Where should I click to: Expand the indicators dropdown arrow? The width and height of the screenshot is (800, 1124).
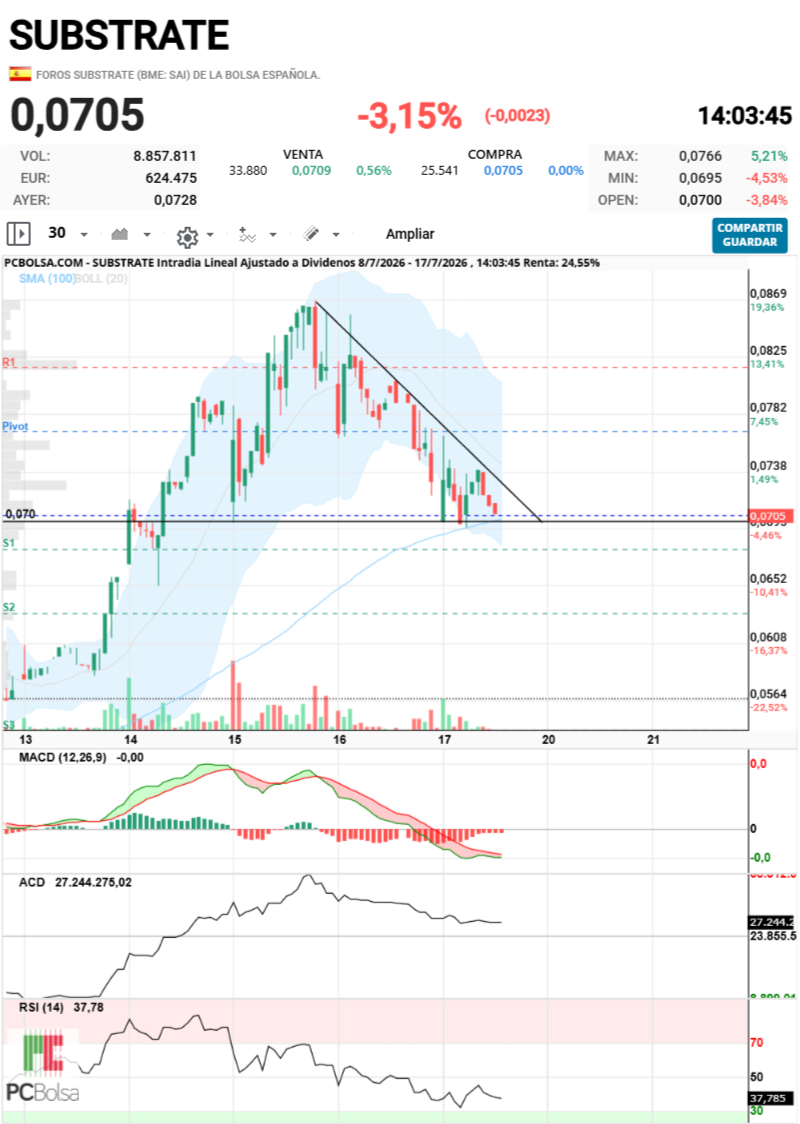(272, 234)
